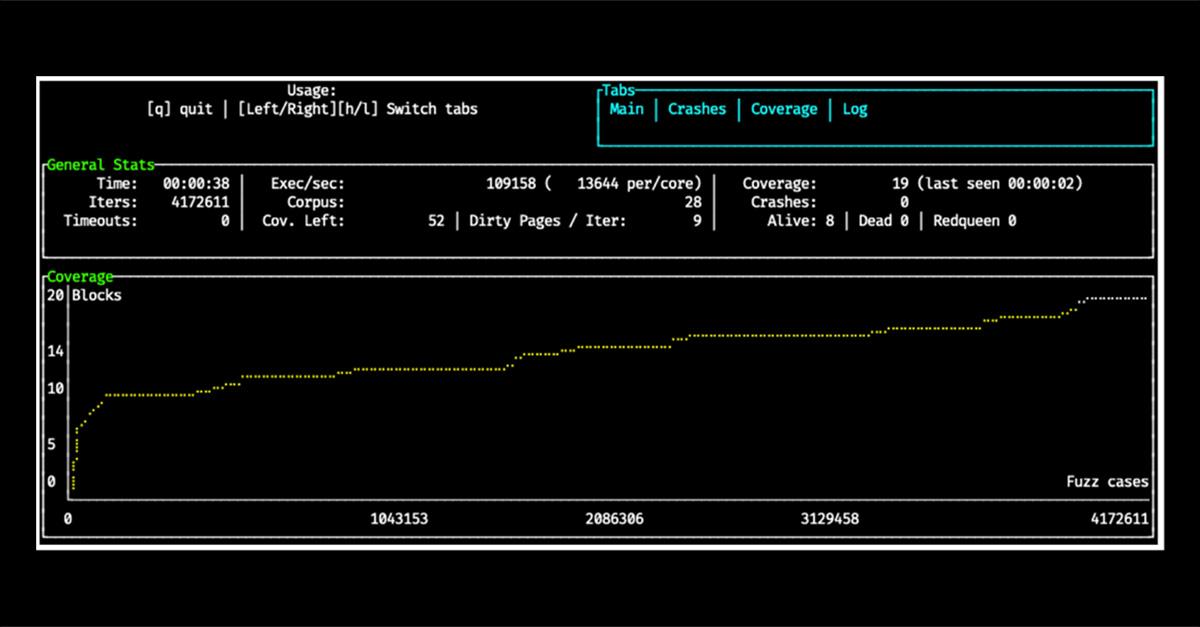Click the green Coverage chart panel title
This screenshot has height=627, width=1200.
[80, 276]
